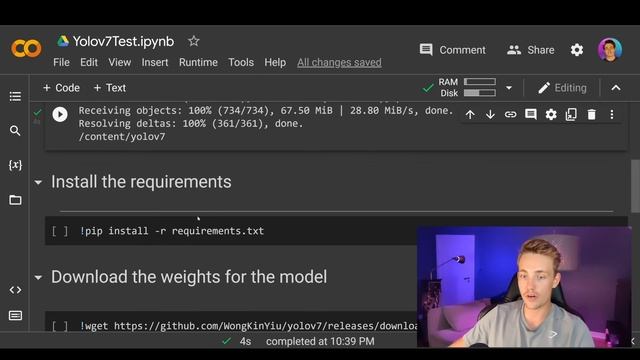Open the Help menu
Viewport: 640px width, 360px height.
pyautogui.click(x=275, y=62)
